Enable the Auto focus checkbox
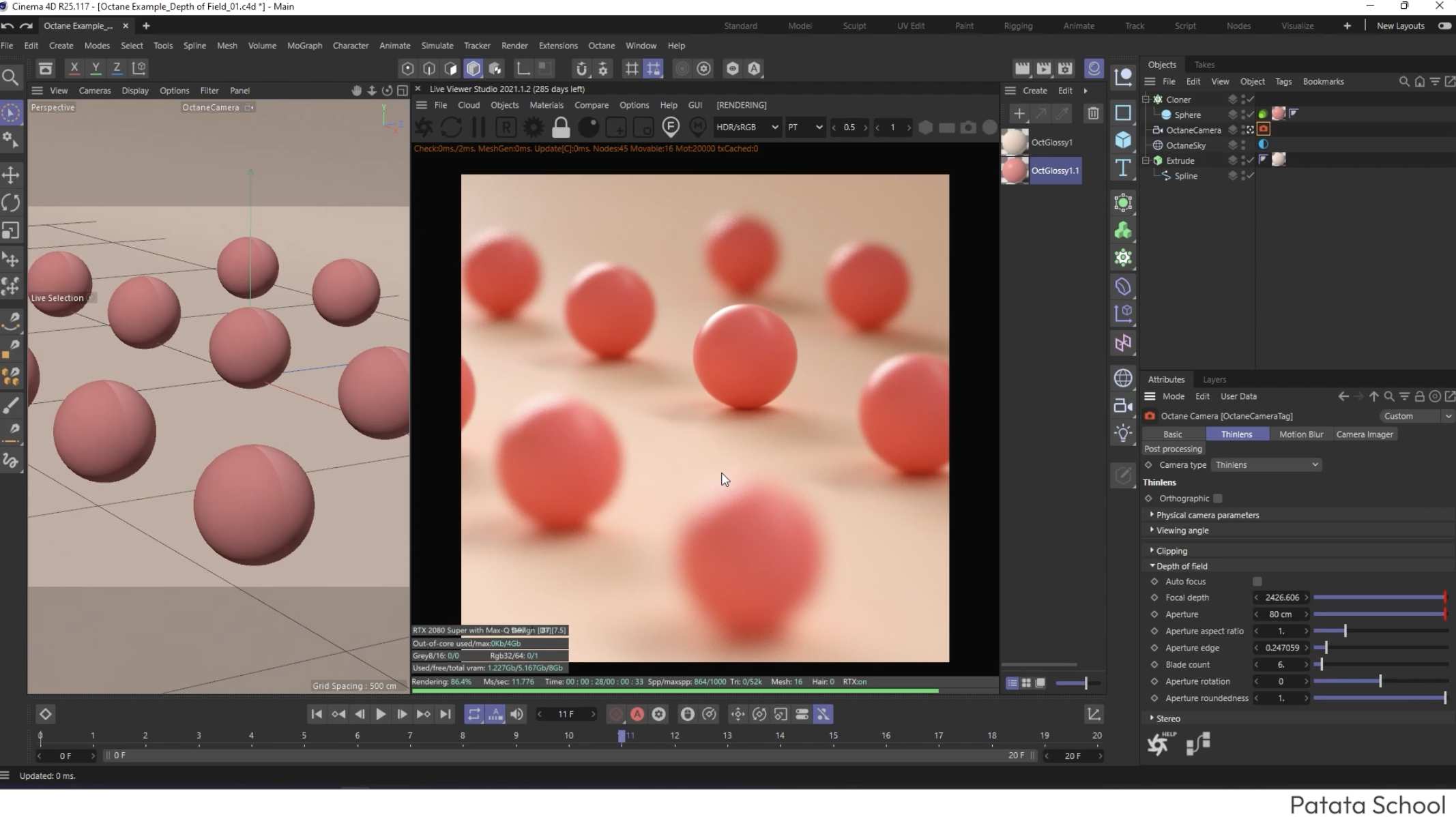The image size is (1456, 817). pyautogui.click(x=1257, y=582)
